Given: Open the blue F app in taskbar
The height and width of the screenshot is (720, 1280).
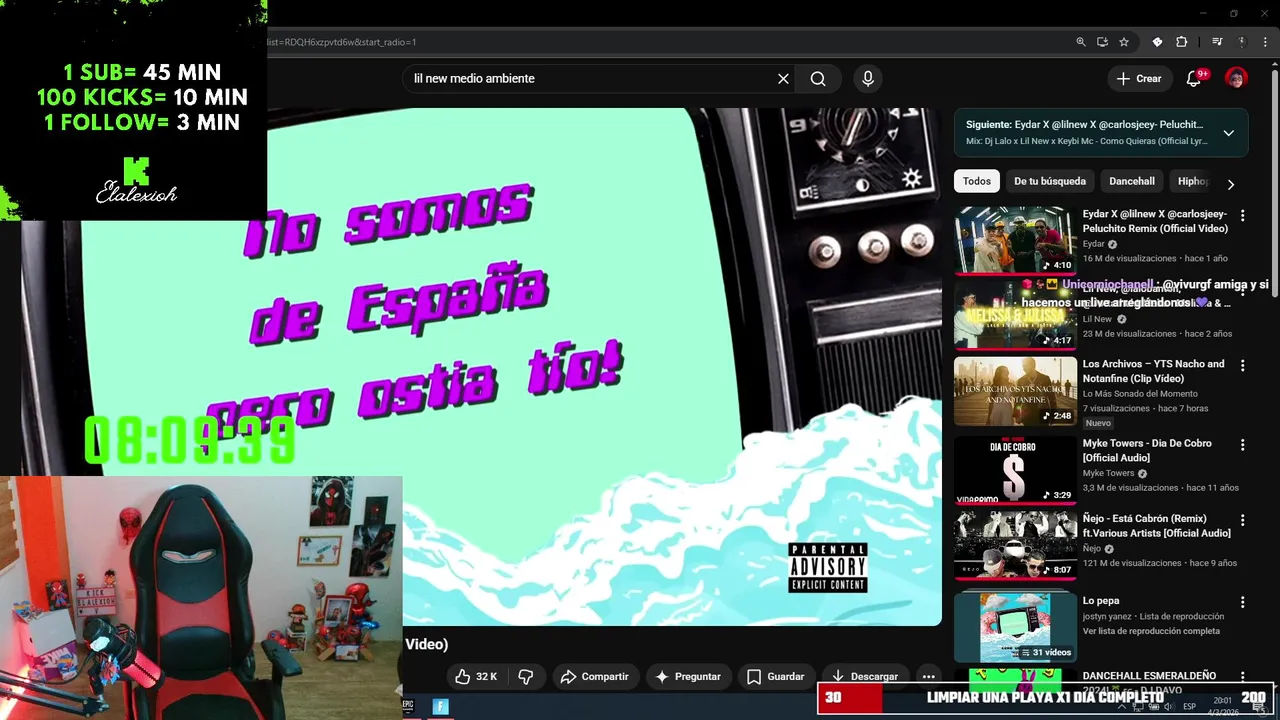Looking at the screenshot, I should coord(440,706).
